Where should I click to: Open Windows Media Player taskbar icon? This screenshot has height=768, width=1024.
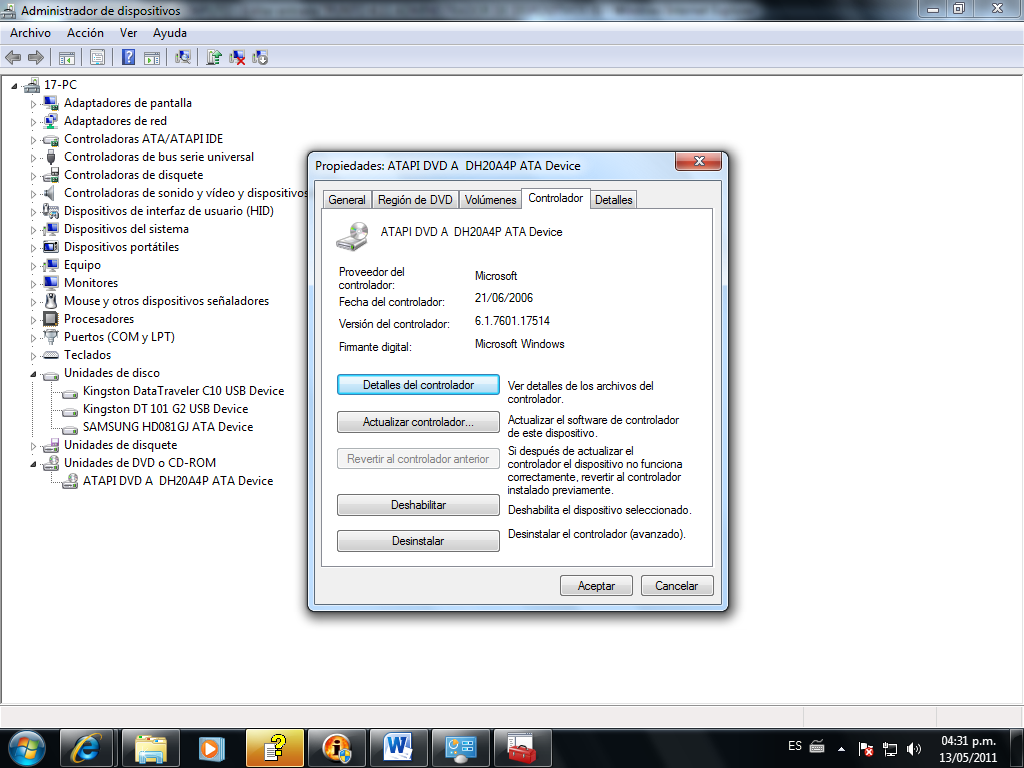tap(212, 748)
